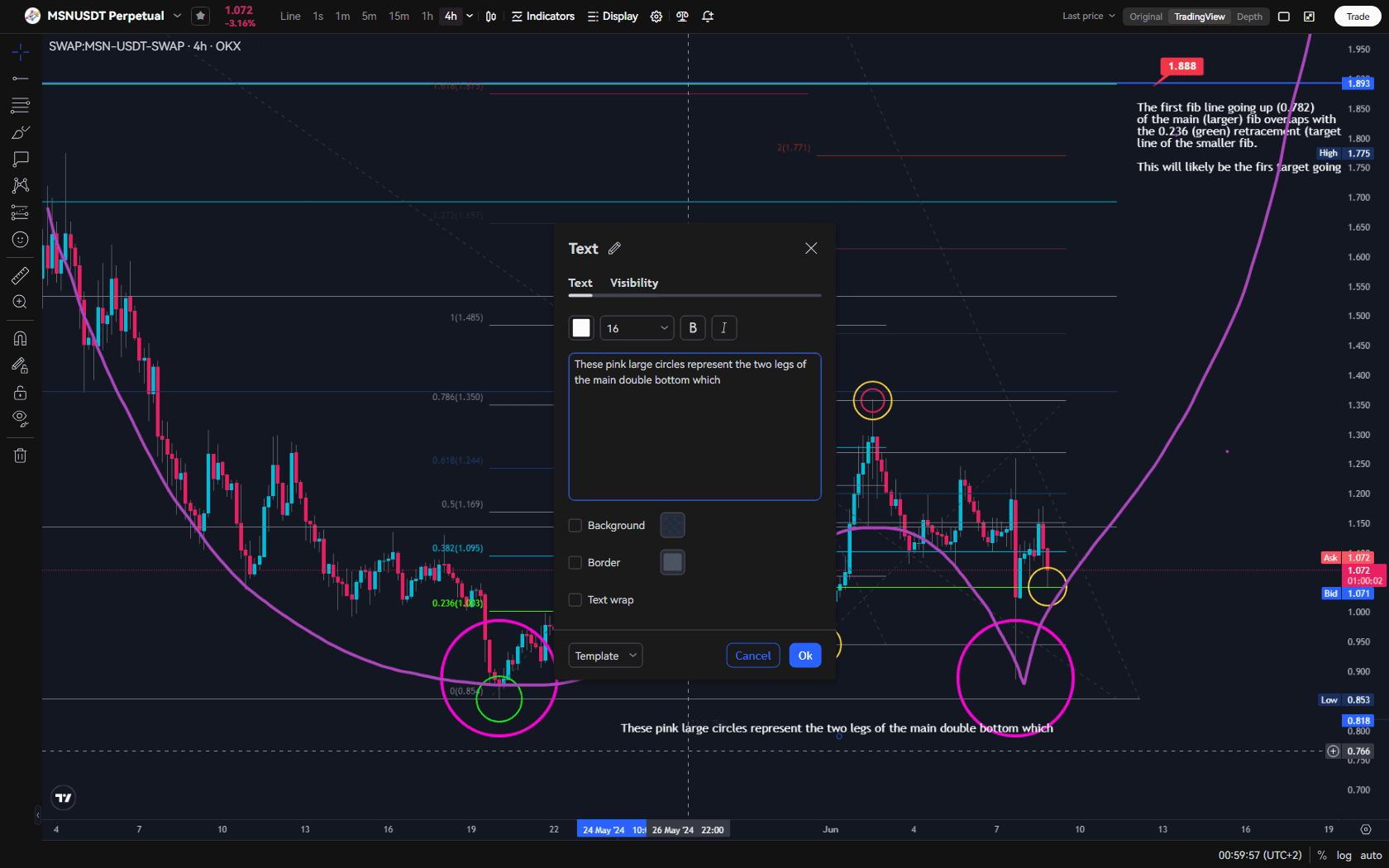Open the Display menu
The width and height of the screenshot is (1389, 868).
click(x=613, y=16)
